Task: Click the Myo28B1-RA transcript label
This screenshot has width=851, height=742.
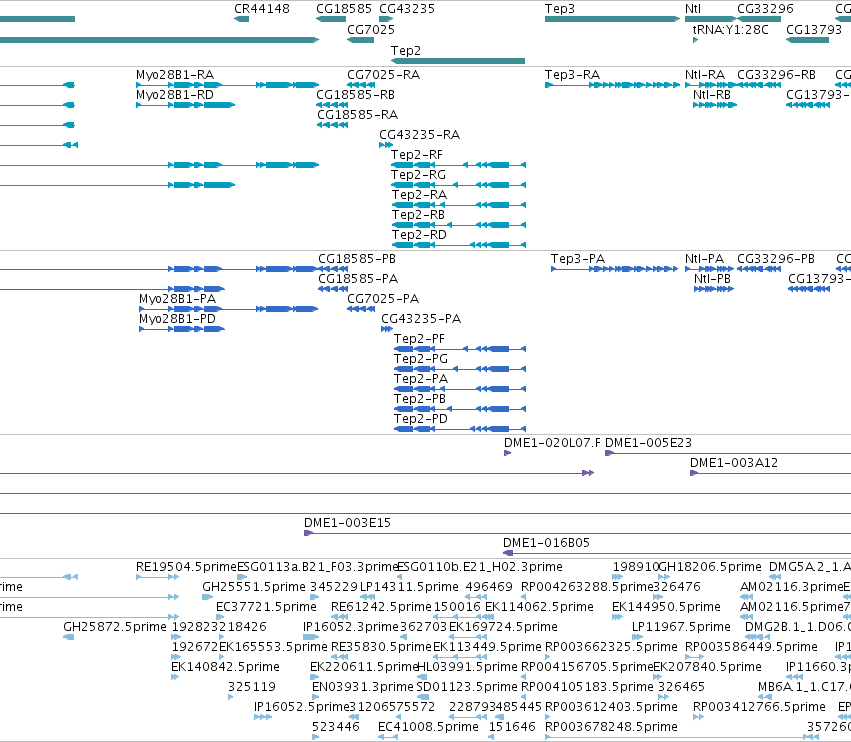Action: tap(175, 75)
